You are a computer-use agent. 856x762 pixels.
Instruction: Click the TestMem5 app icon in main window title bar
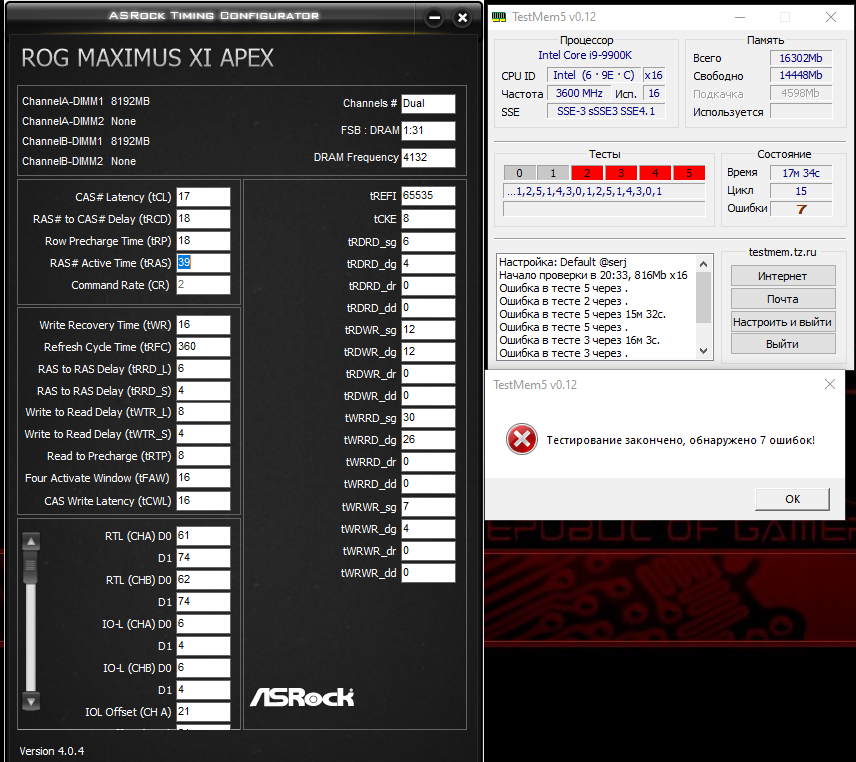(498, 17)
